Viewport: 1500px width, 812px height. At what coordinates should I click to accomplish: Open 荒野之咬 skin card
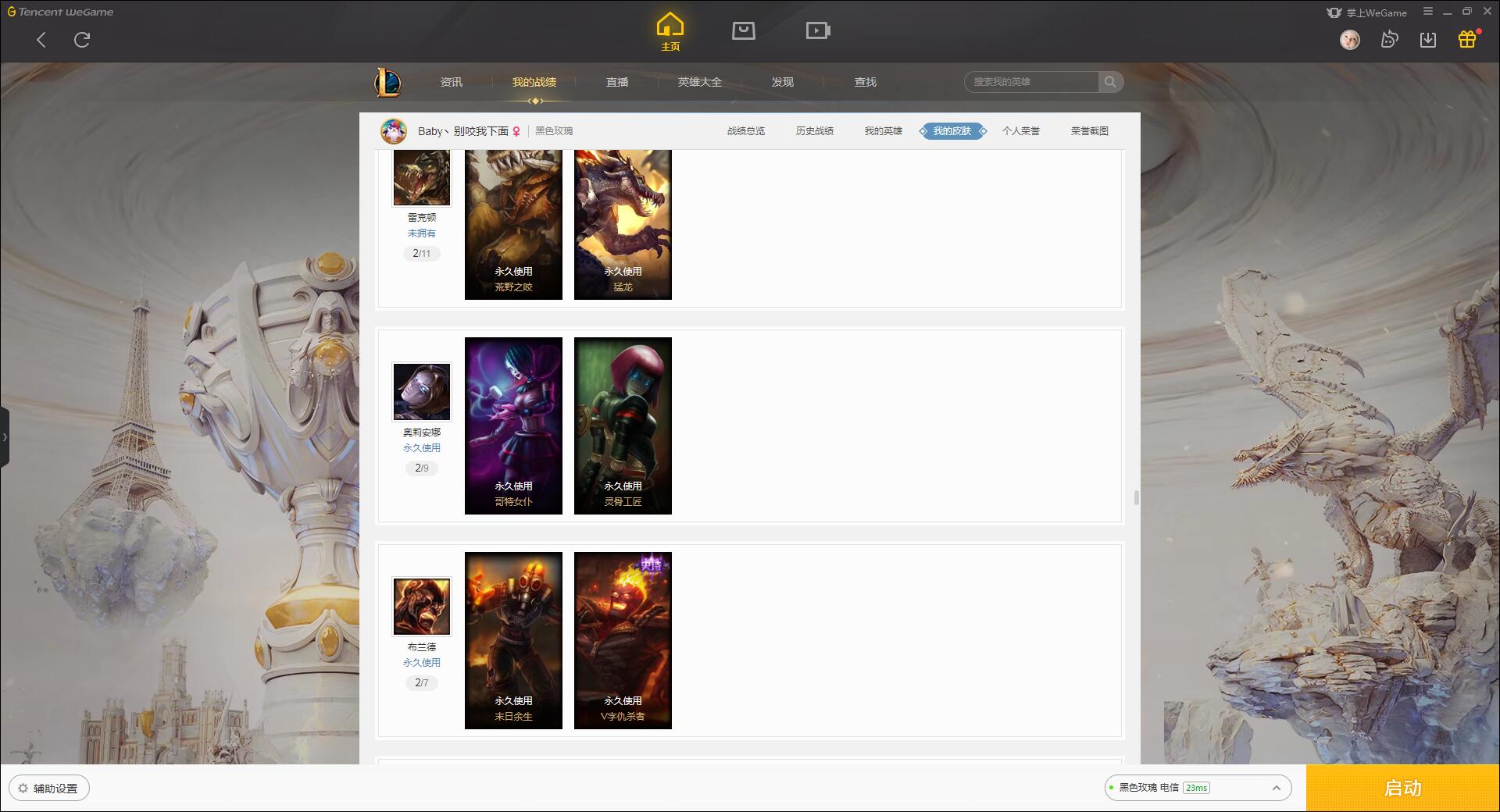pos(513,225)
